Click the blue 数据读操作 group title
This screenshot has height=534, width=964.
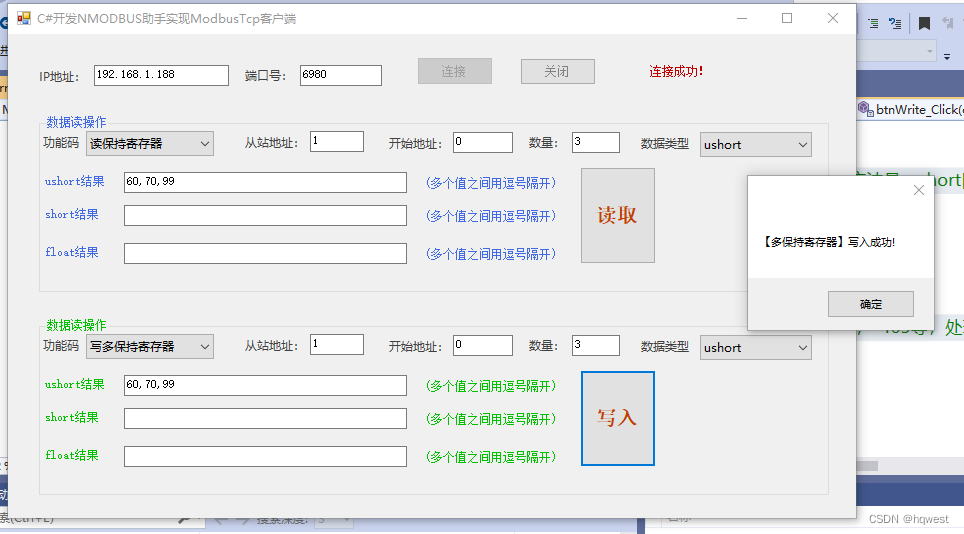point(76,122)
